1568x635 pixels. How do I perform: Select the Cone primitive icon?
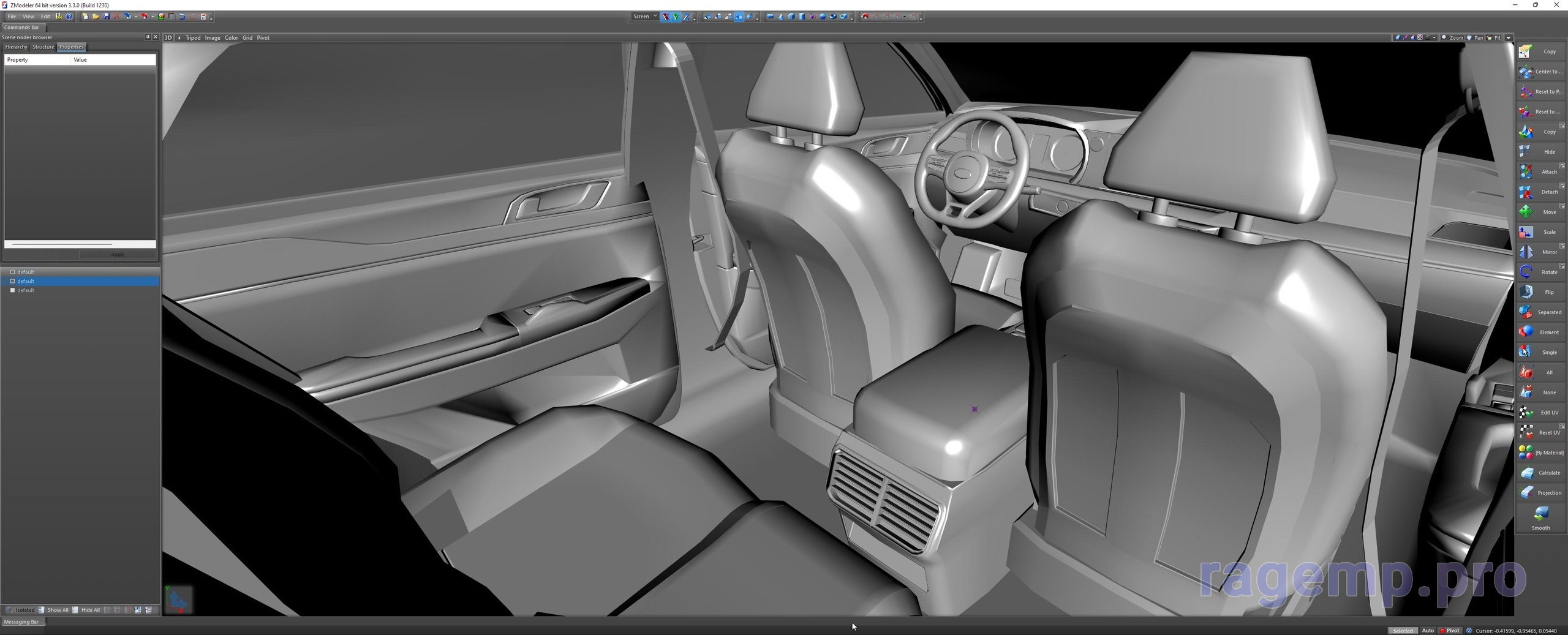[781, 17]
